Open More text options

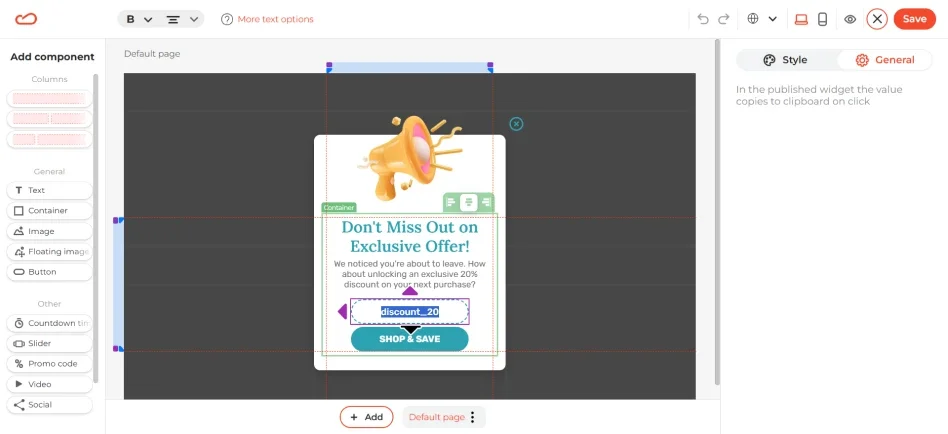pos(275,19)
